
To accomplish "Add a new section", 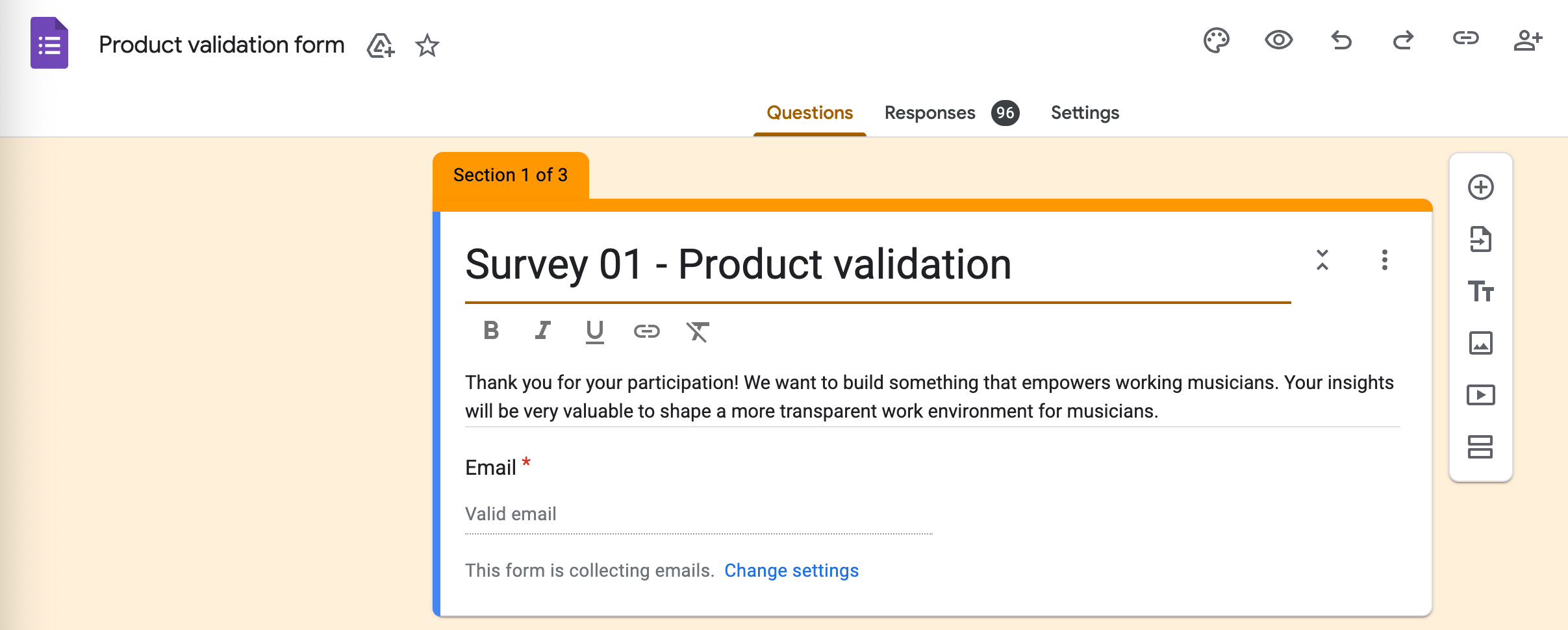I will coord(1480,447).
